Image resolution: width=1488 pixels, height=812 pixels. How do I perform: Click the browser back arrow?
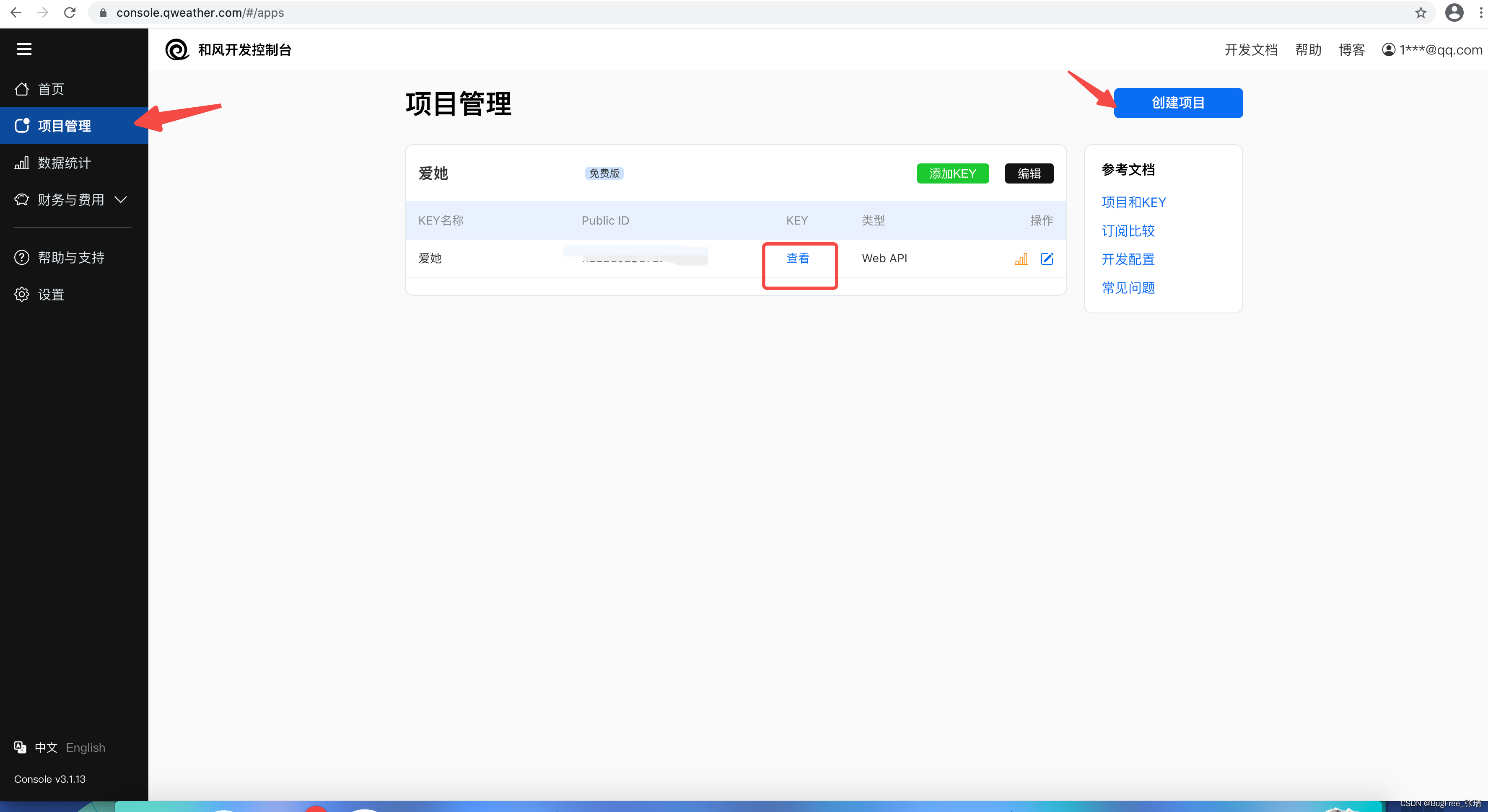click(16, 13)
